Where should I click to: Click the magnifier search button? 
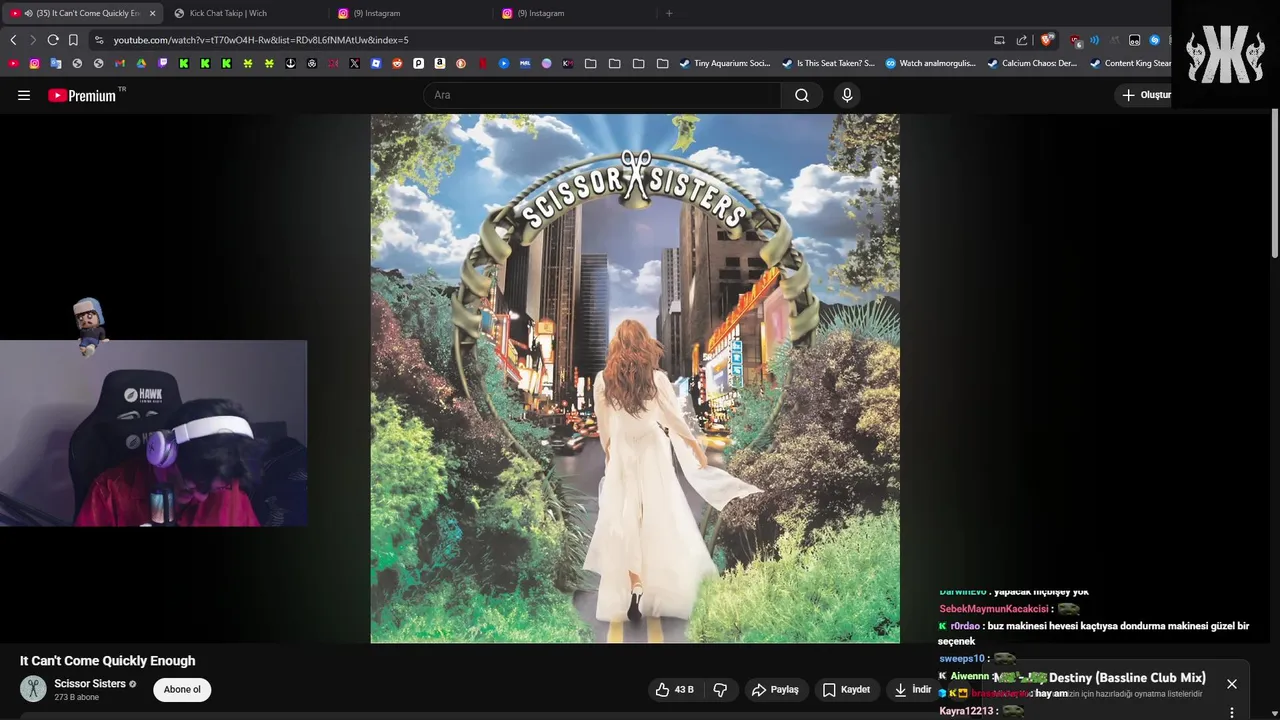(802, 95)
